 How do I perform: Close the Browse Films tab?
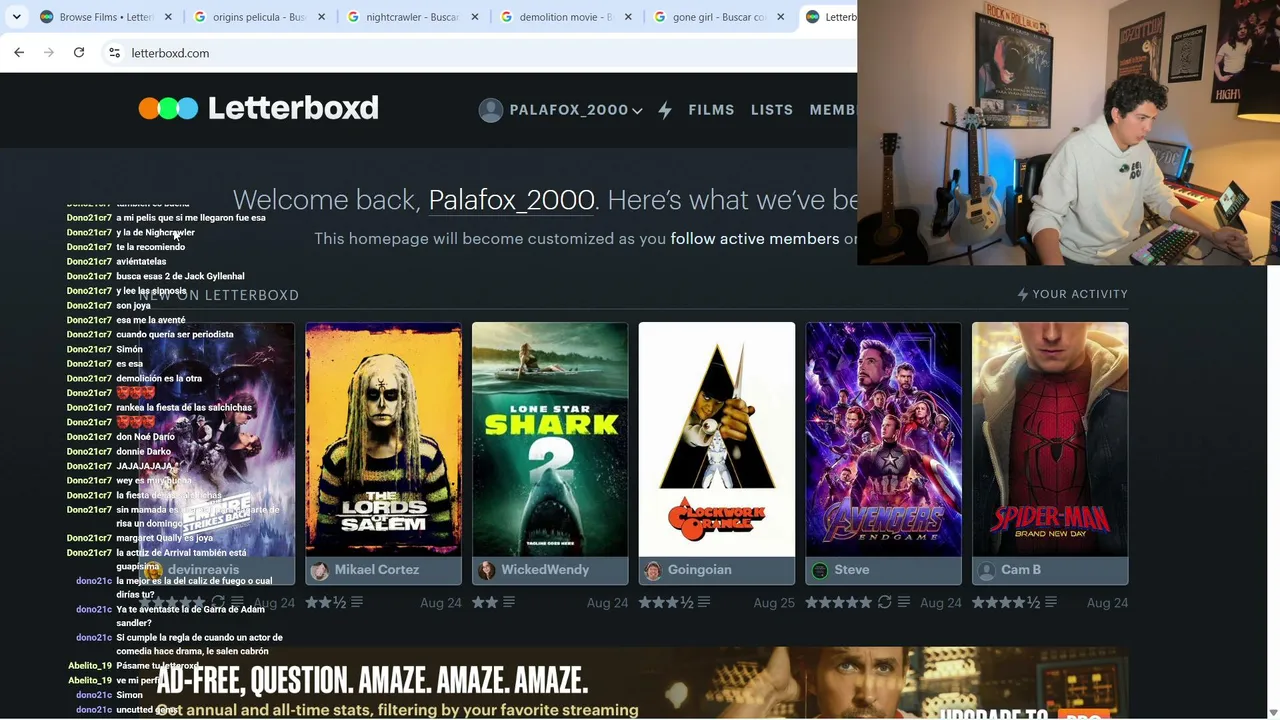[168, 17]
